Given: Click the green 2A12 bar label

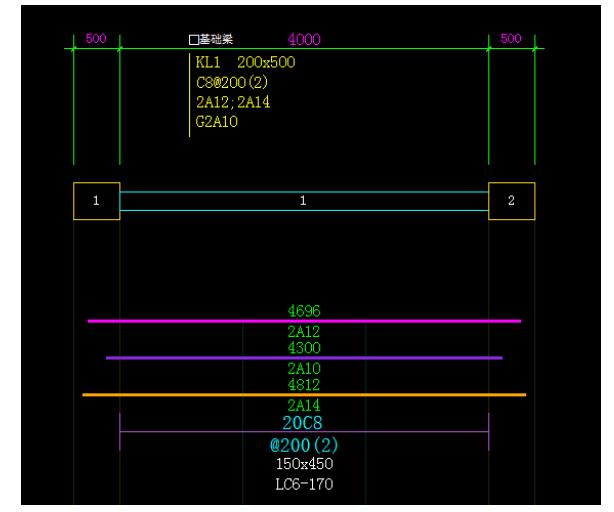Looking at the screenshot, I should (x=304, y=332).
